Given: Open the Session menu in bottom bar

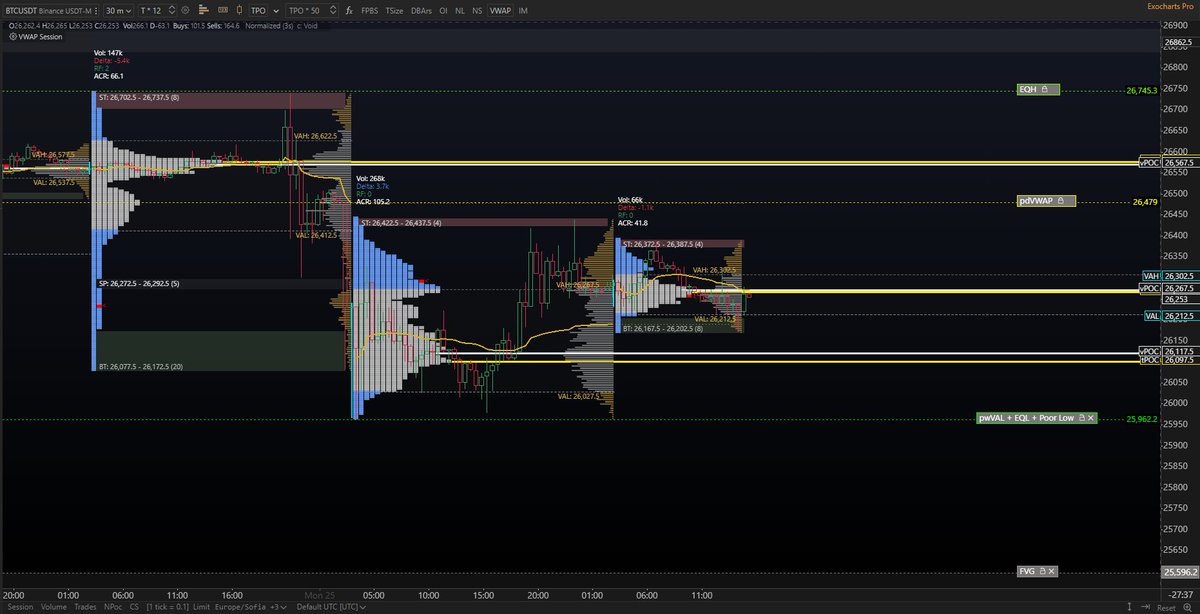Looking at the screenshot, I should tap(21, 606).
